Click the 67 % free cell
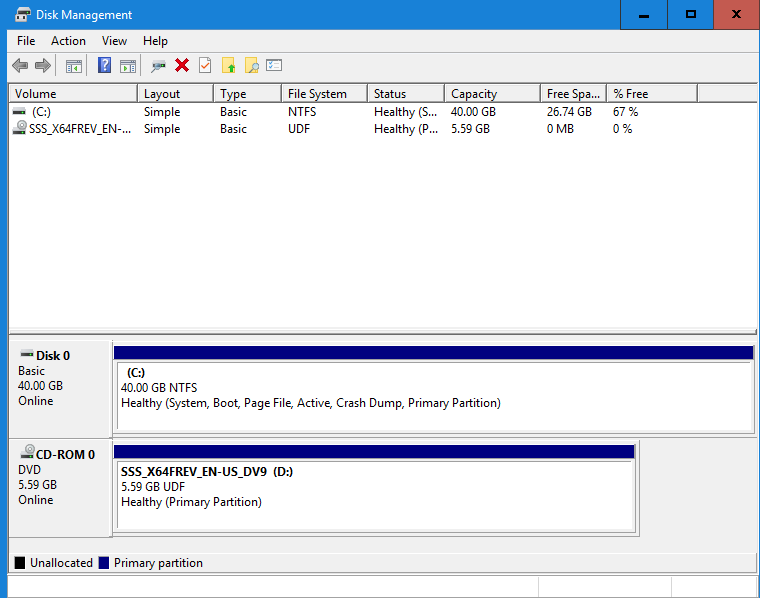This screenshot has width=760, height=598. click(625, 112)
